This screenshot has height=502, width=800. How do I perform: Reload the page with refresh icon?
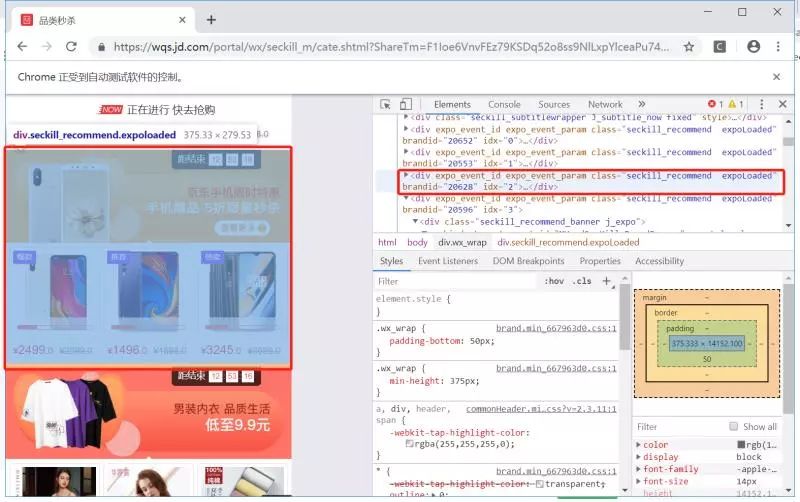(71, 46)
